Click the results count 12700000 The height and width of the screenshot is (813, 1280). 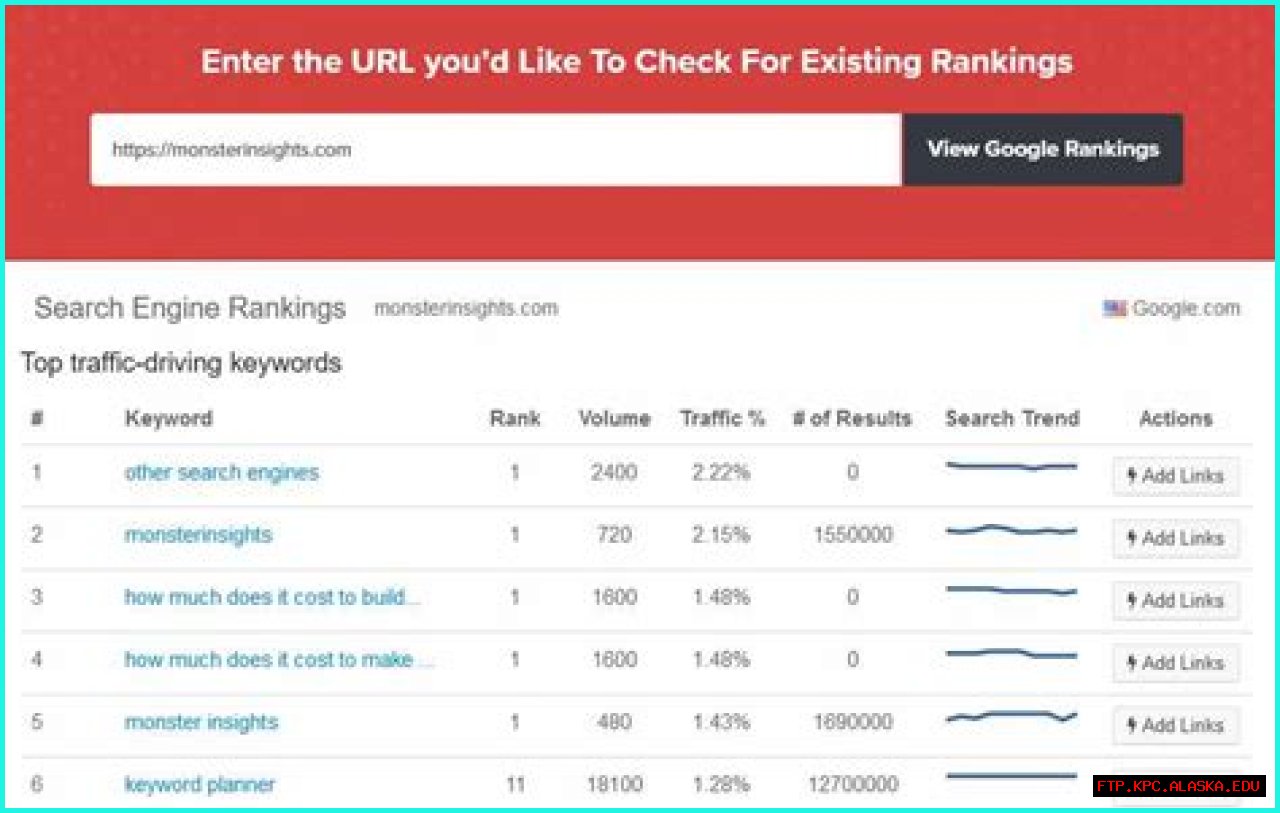852,784
